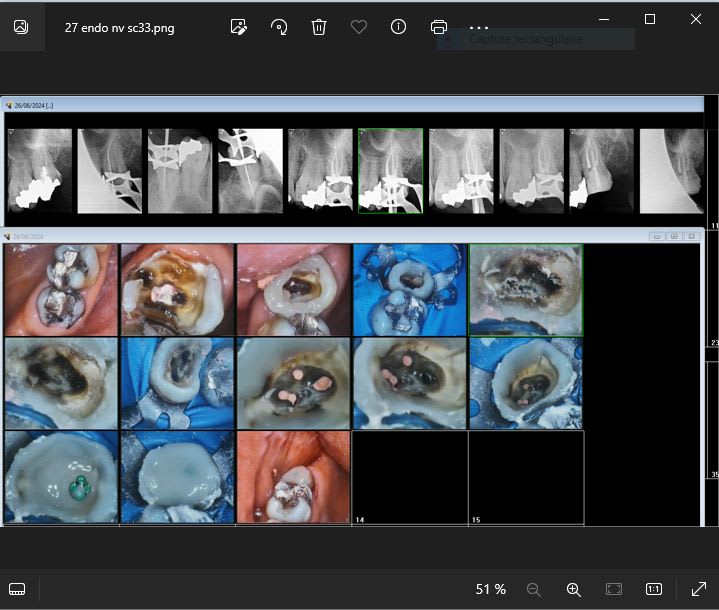Open the three-dot See more menu
719x610 pixels.
pos(479,27)
